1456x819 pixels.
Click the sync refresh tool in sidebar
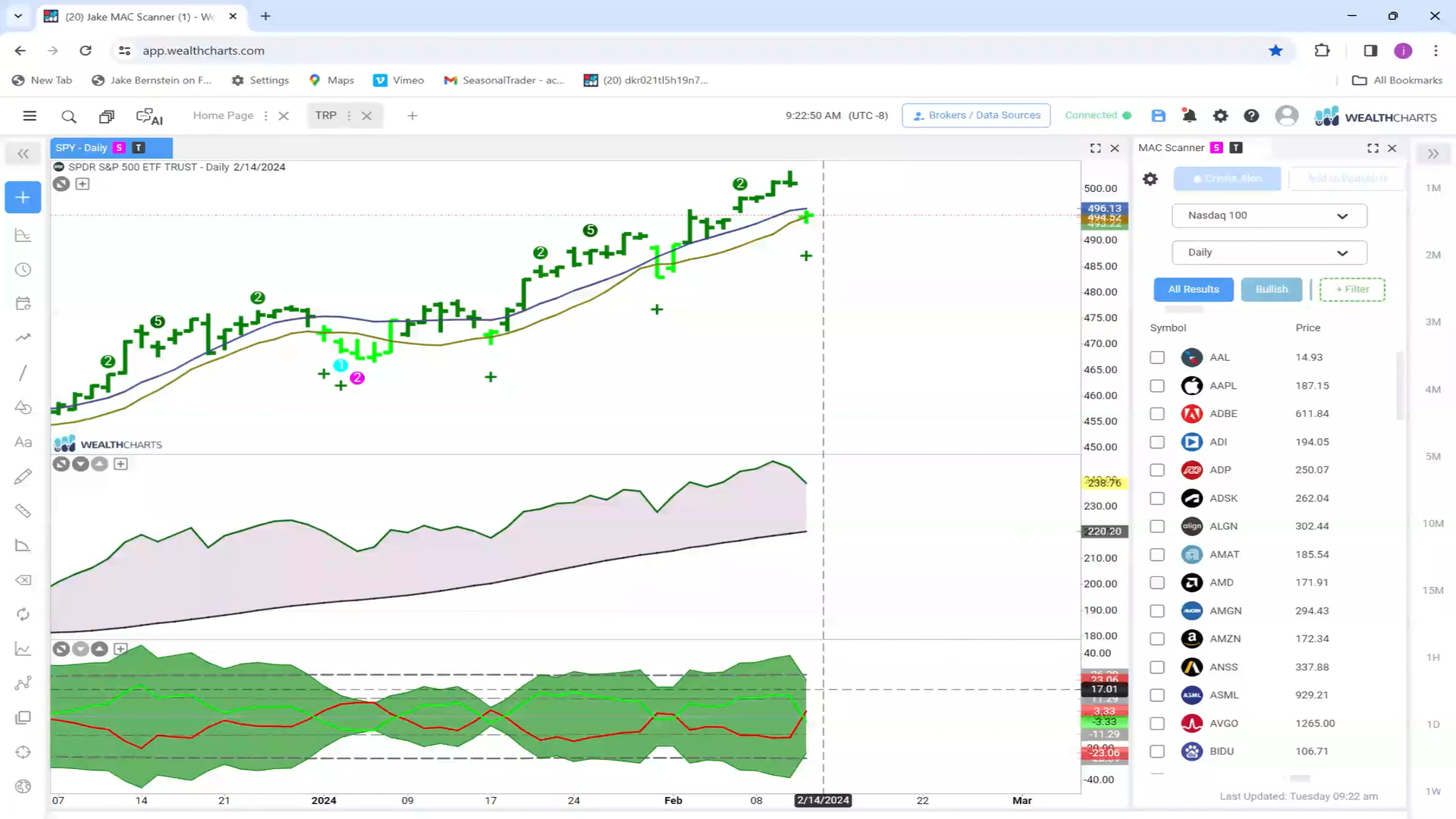(x=23, y=614)
